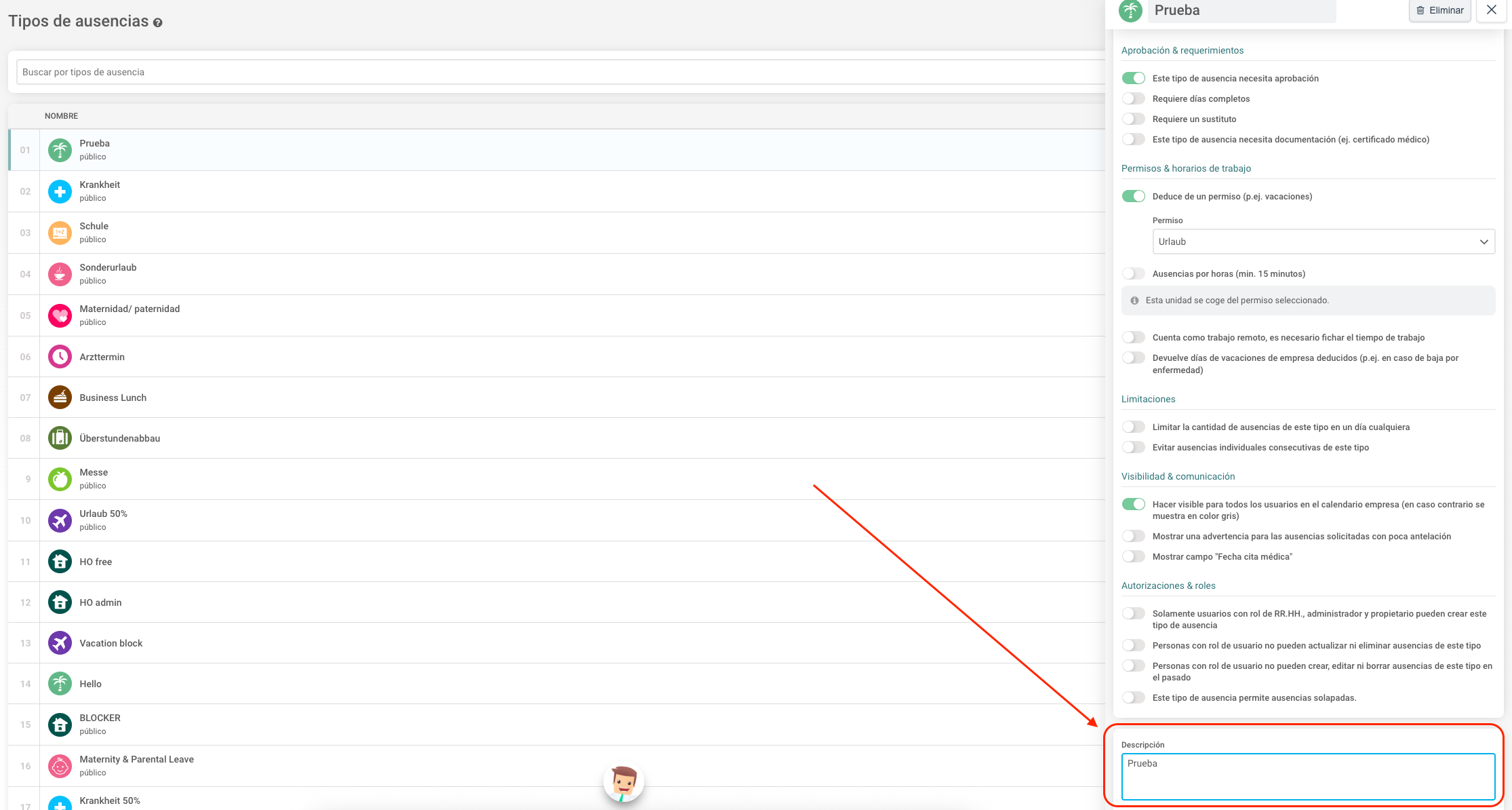Click the house icon for HO admin
The height and width of the screenshot is (810, 1512).
60,602
